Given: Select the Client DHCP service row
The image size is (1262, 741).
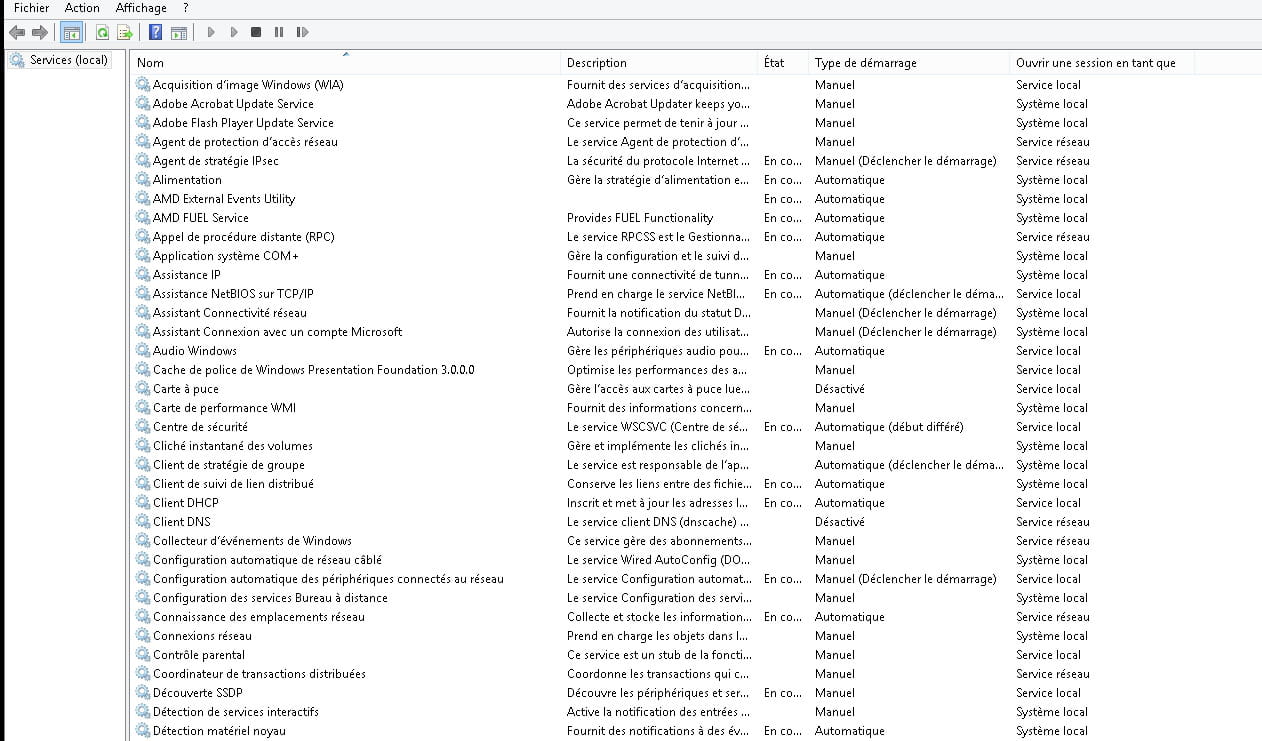Looking at the screenshot, I should [185, 503].
